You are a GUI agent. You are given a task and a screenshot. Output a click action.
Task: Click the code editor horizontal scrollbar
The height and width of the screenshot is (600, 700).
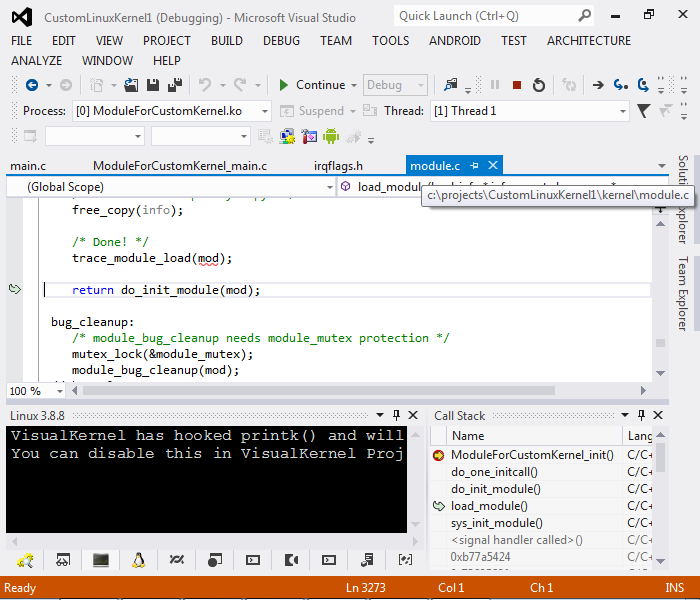pos(319,391)
